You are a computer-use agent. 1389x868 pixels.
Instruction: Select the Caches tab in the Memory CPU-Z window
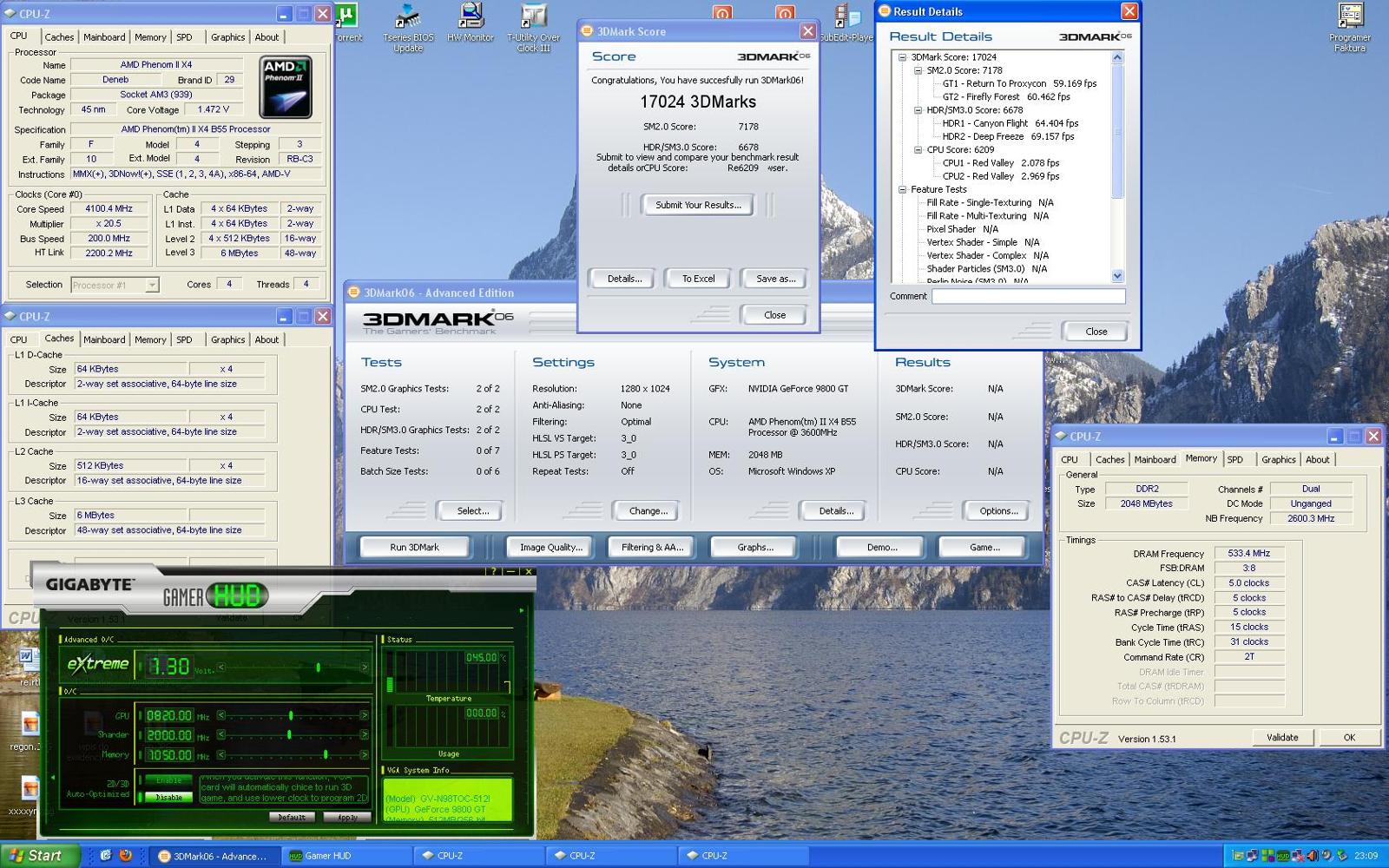(1109, 459)
